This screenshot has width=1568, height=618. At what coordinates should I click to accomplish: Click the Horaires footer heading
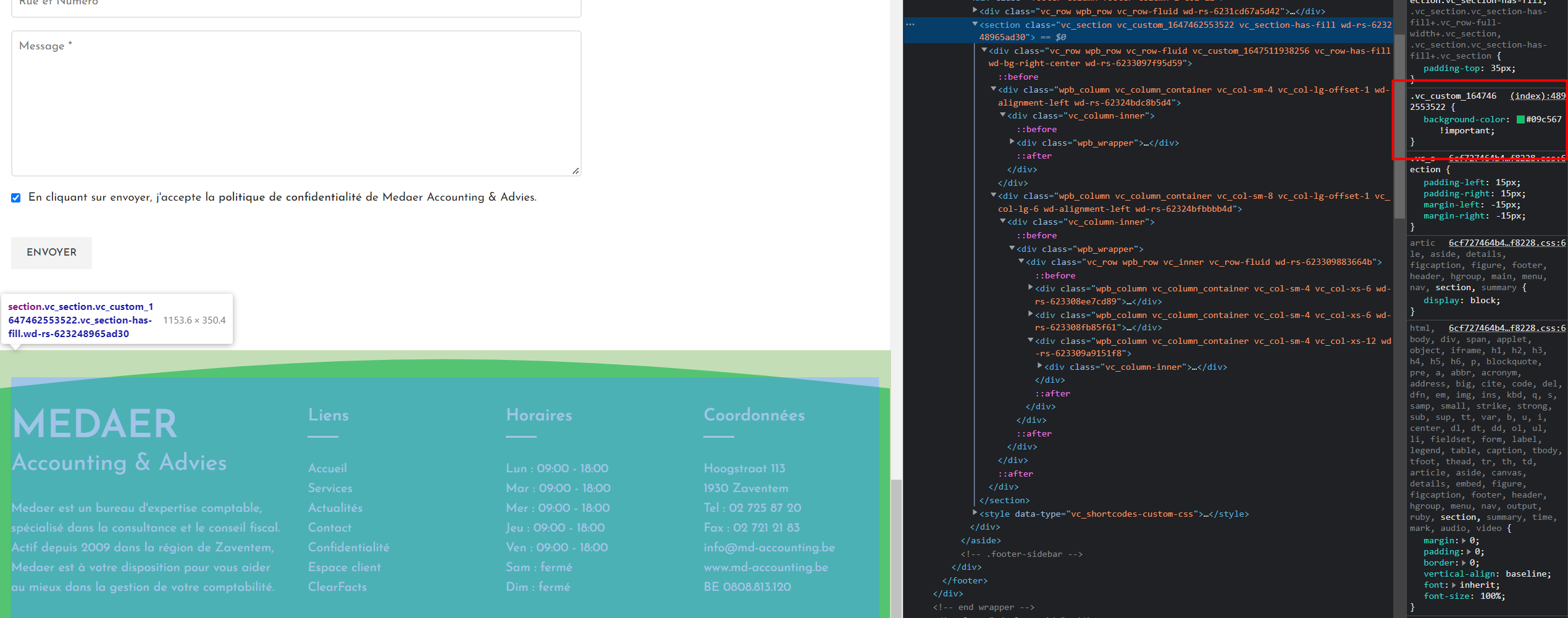coord(539,415)
